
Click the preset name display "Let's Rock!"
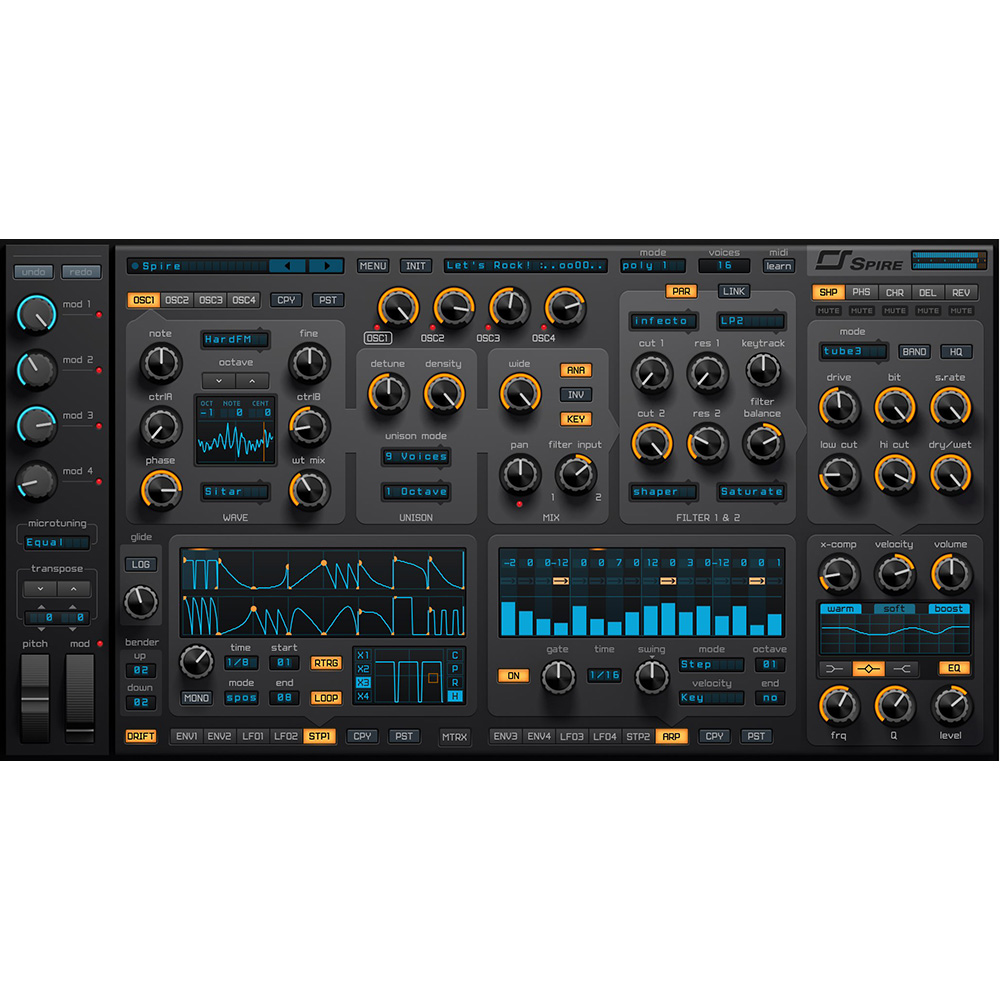tap(525, 265)
